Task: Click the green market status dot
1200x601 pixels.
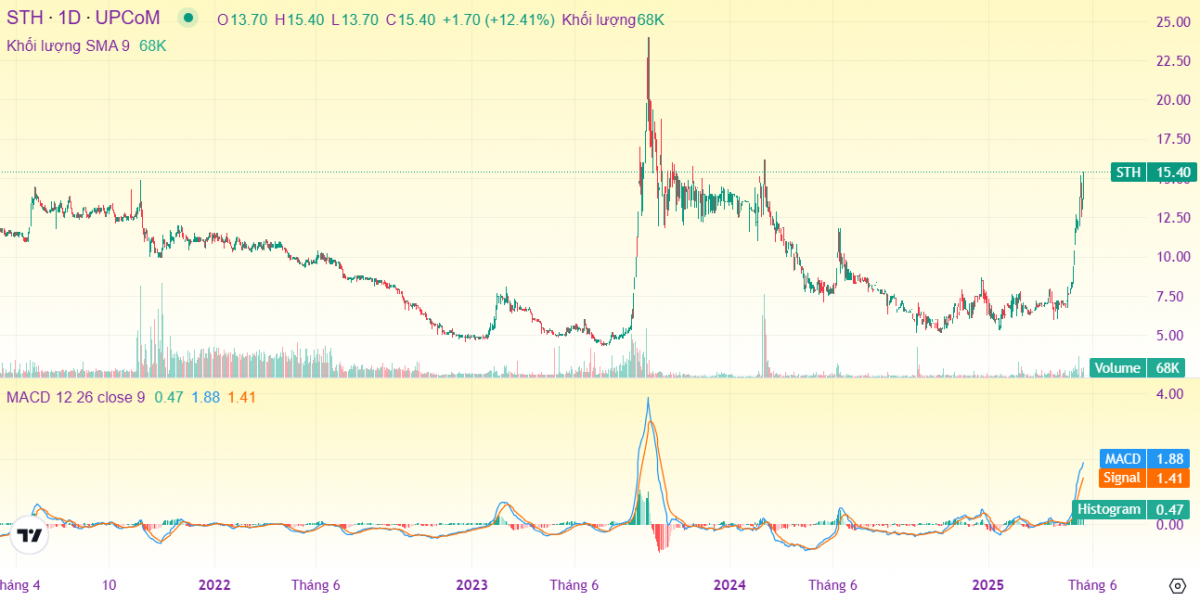Action: click(x=187, y=19)
